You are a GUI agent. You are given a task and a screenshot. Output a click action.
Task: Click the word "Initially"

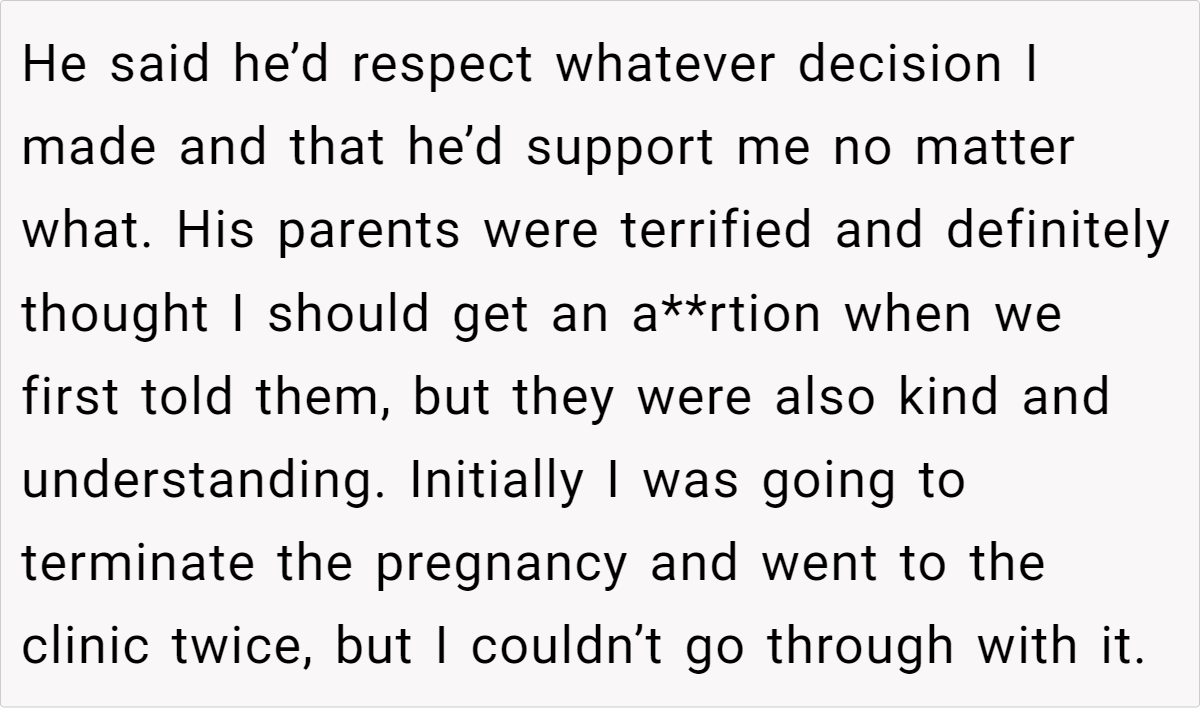pos(496,479)
